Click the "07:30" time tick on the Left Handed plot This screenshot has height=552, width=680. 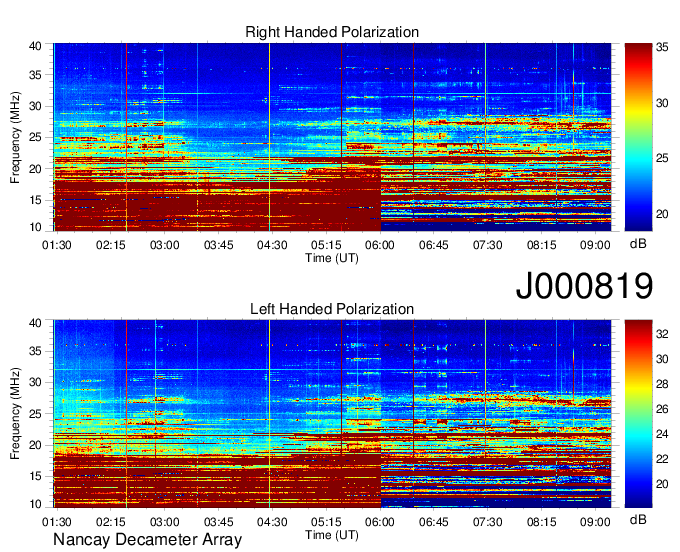[487, 522]
